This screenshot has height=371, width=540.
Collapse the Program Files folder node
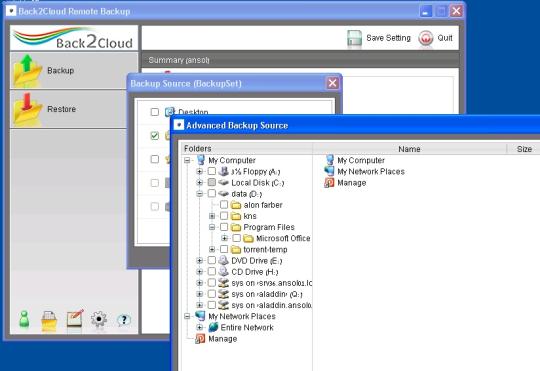tap(212, 227)
